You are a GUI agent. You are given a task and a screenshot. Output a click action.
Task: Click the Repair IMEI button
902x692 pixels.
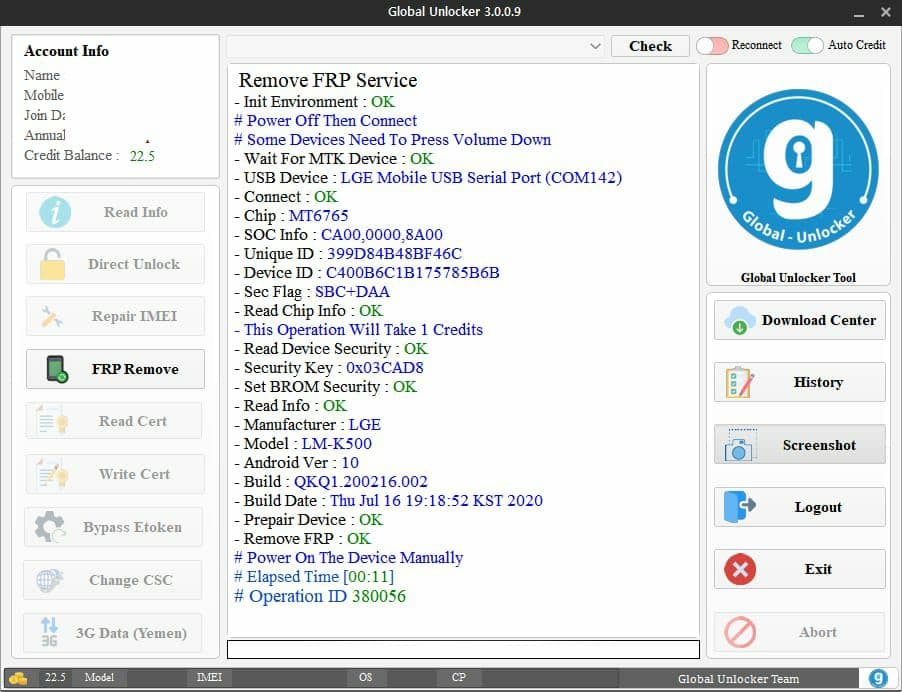click(x=114, y=317)
